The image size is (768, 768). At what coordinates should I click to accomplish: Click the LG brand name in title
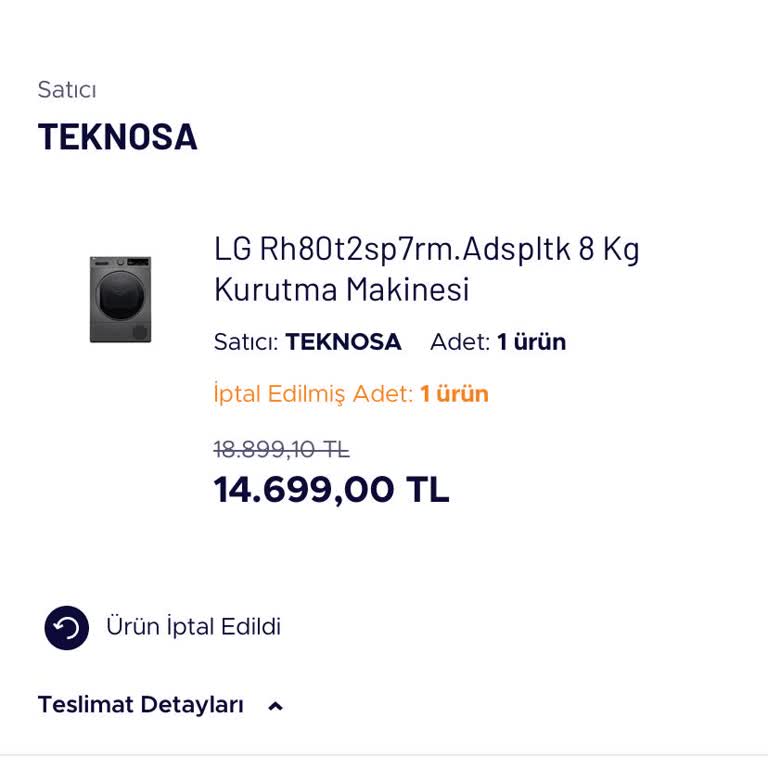[232, 248]
